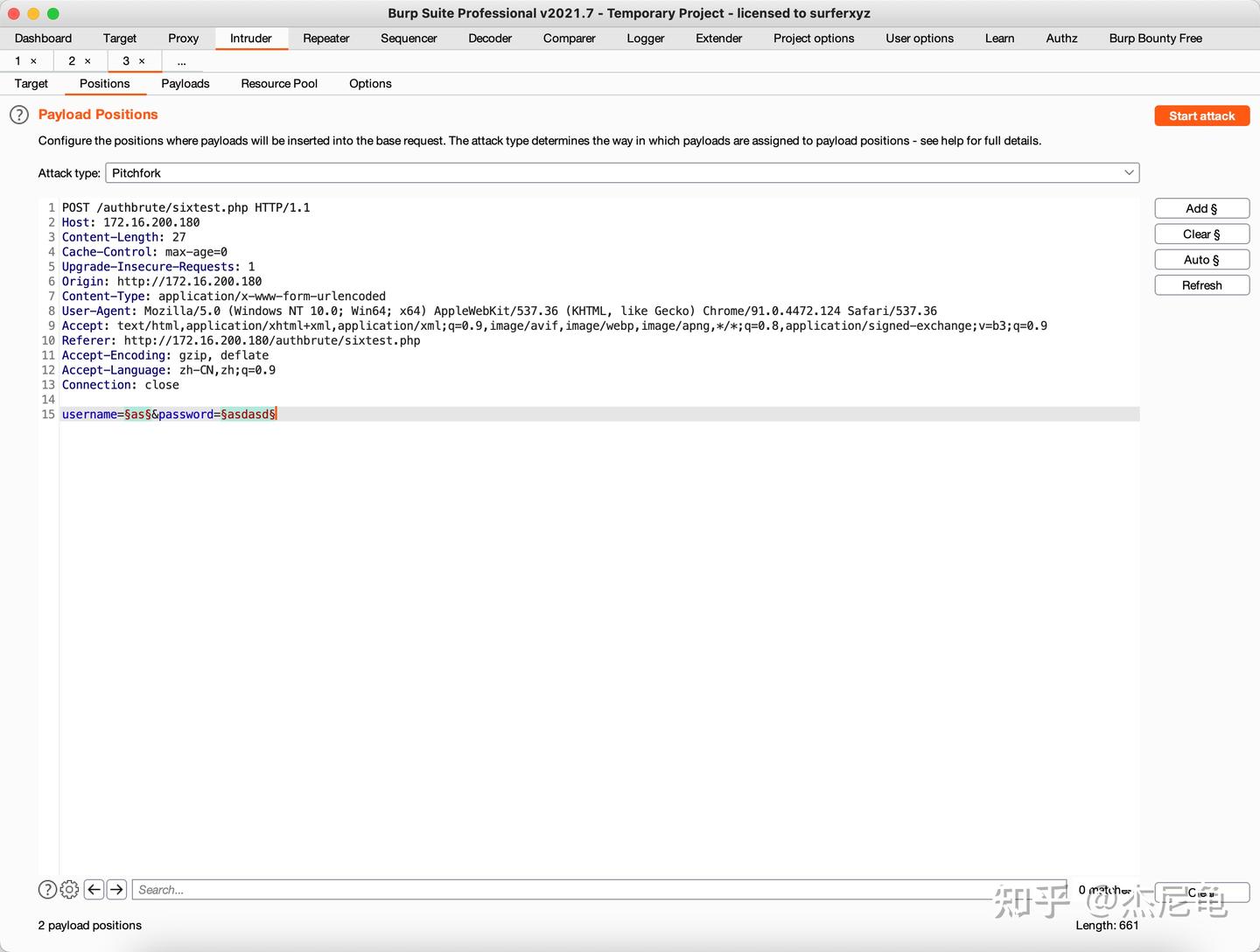Screen dimensions: 1260x952
Task: Open the Attack type dropdown
Action: pos(622,173)
